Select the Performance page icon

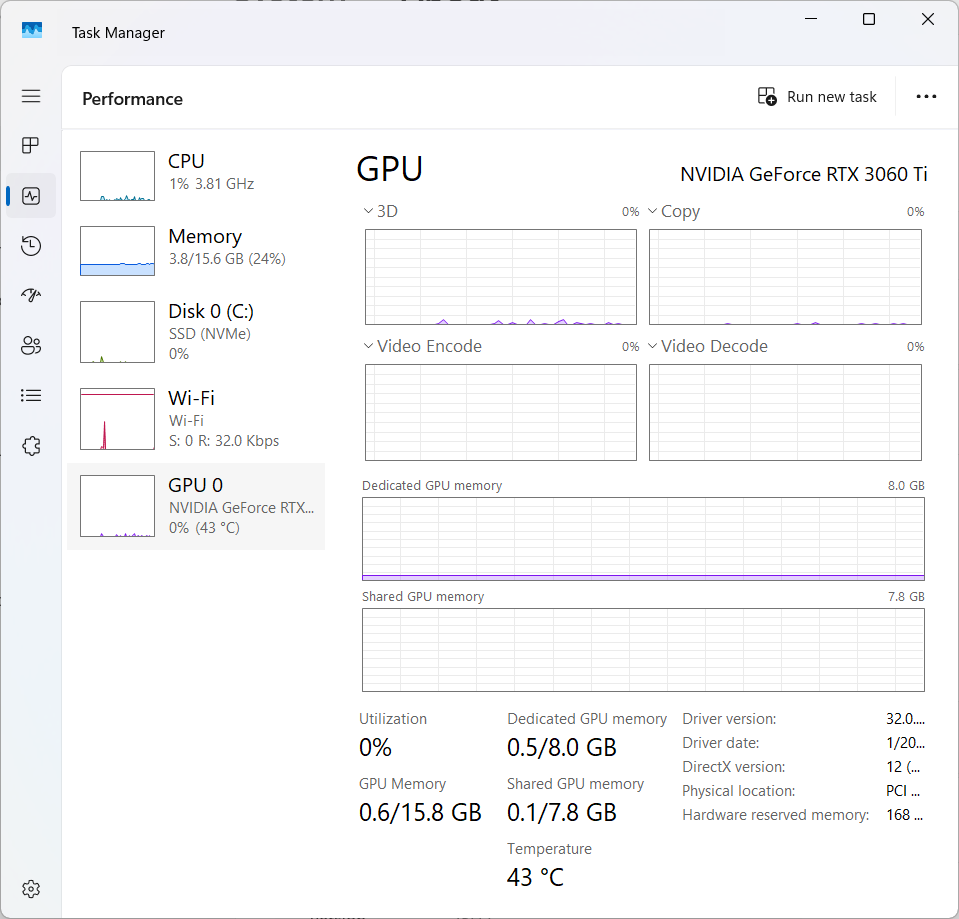(x=31, y=196)
